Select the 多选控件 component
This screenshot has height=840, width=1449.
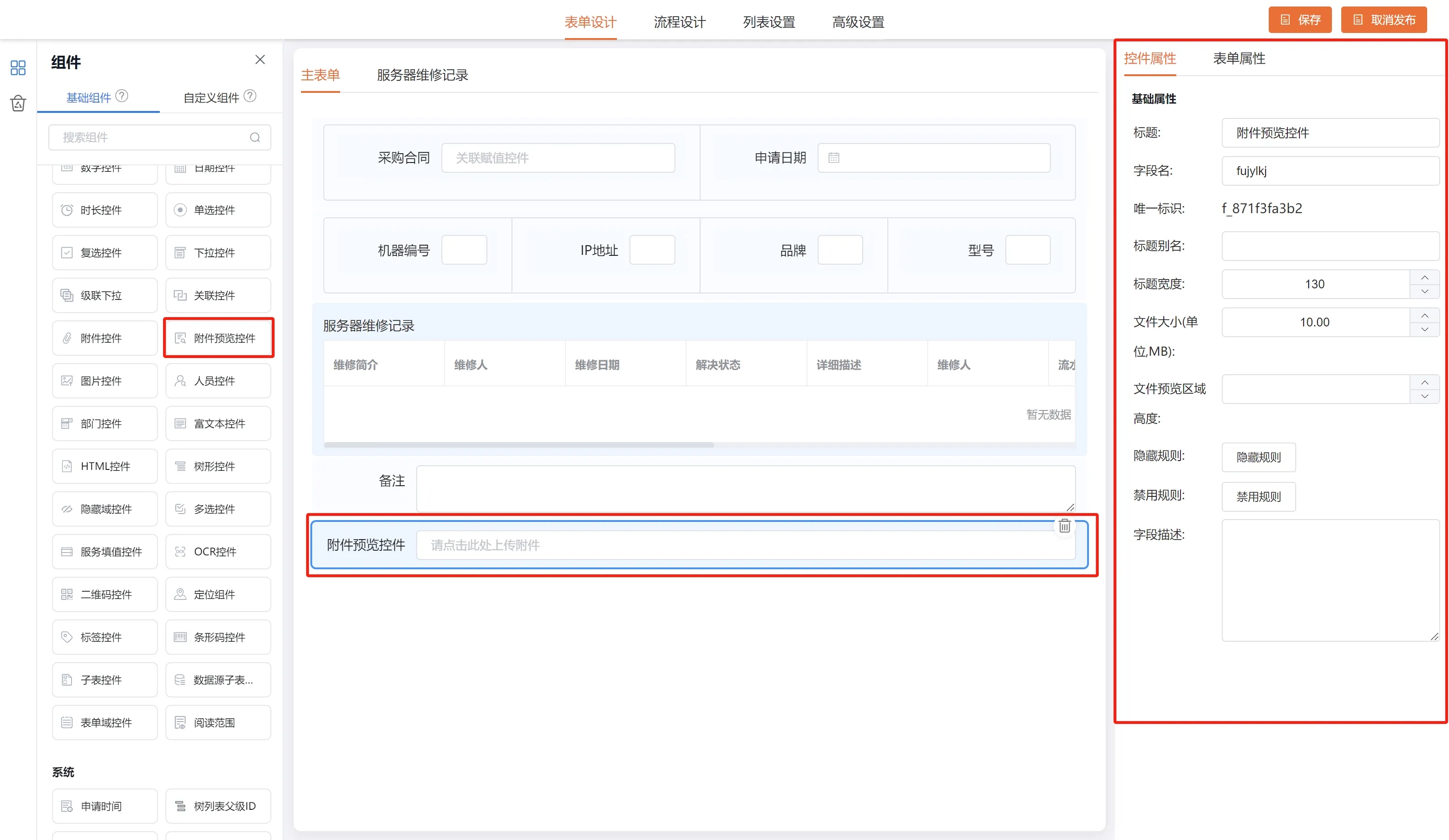tap(218, 508)
